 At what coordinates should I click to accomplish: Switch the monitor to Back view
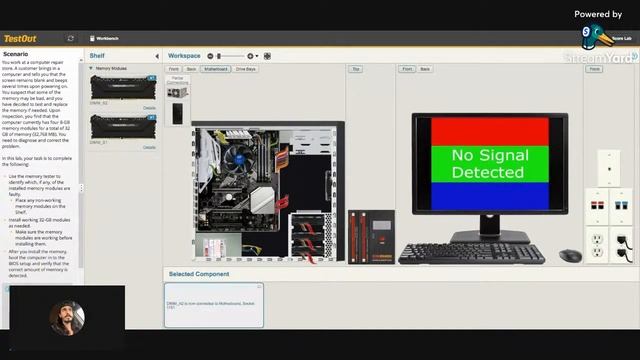[x=425, y=69]
